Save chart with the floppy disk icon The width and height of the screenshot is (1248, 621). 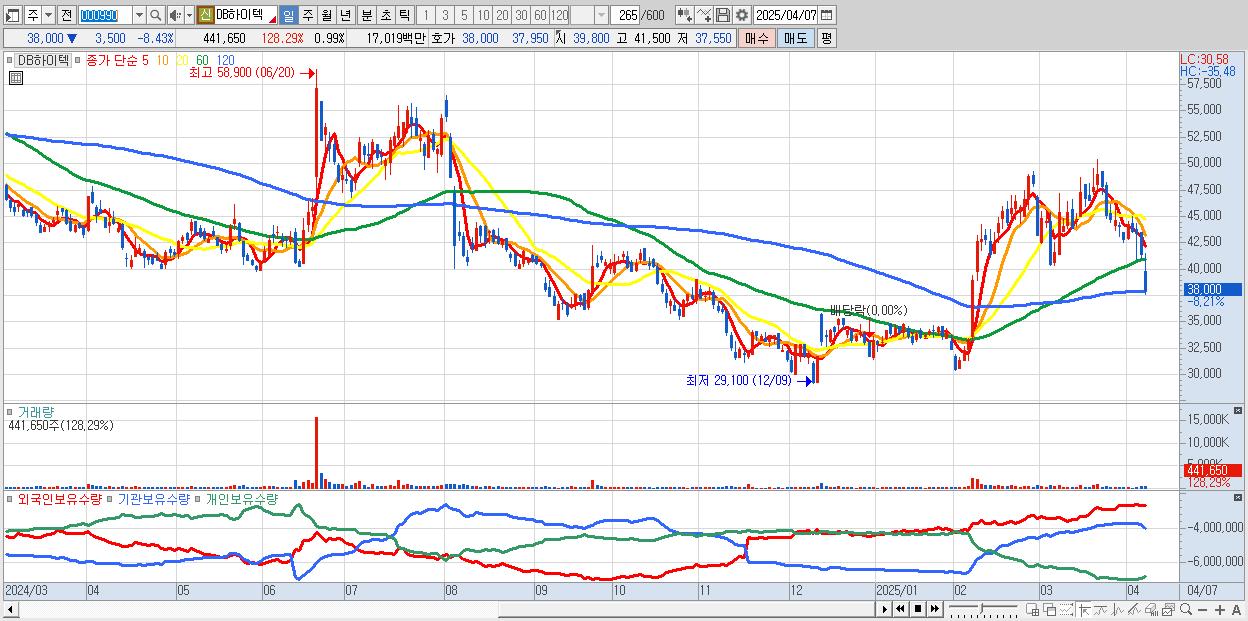tap(723, 15)
